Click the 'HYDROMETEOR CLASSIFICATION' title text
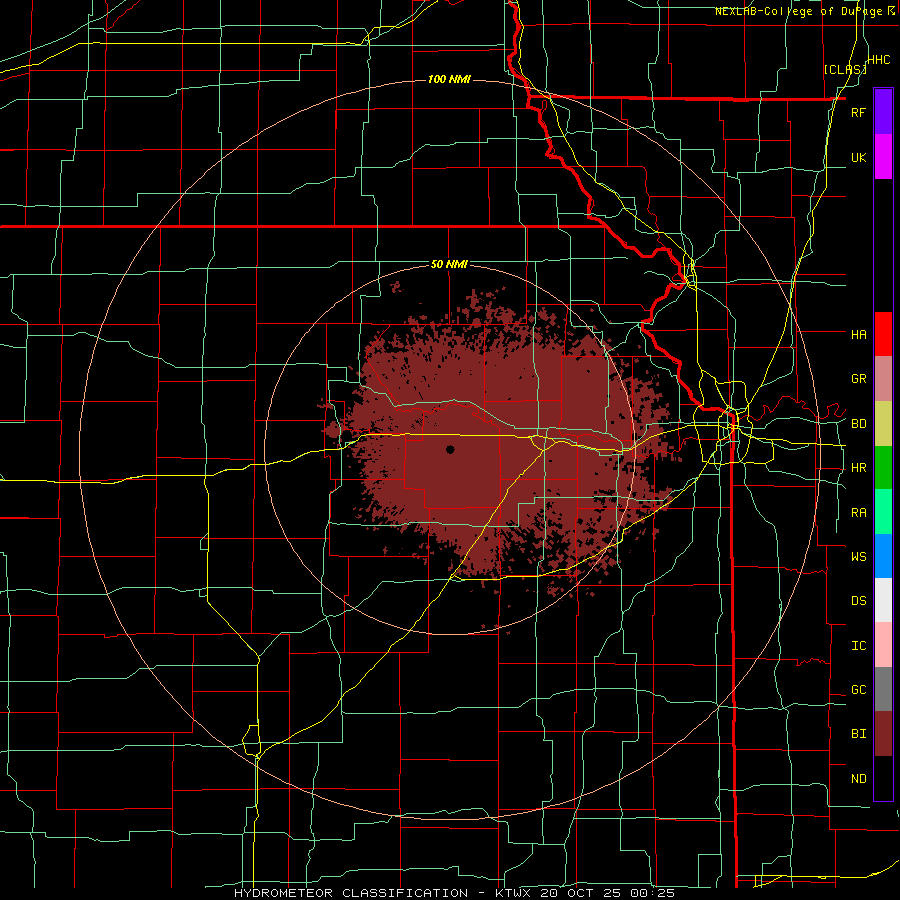The width and height of the screenshot is (900, 900). coord(351,893)
